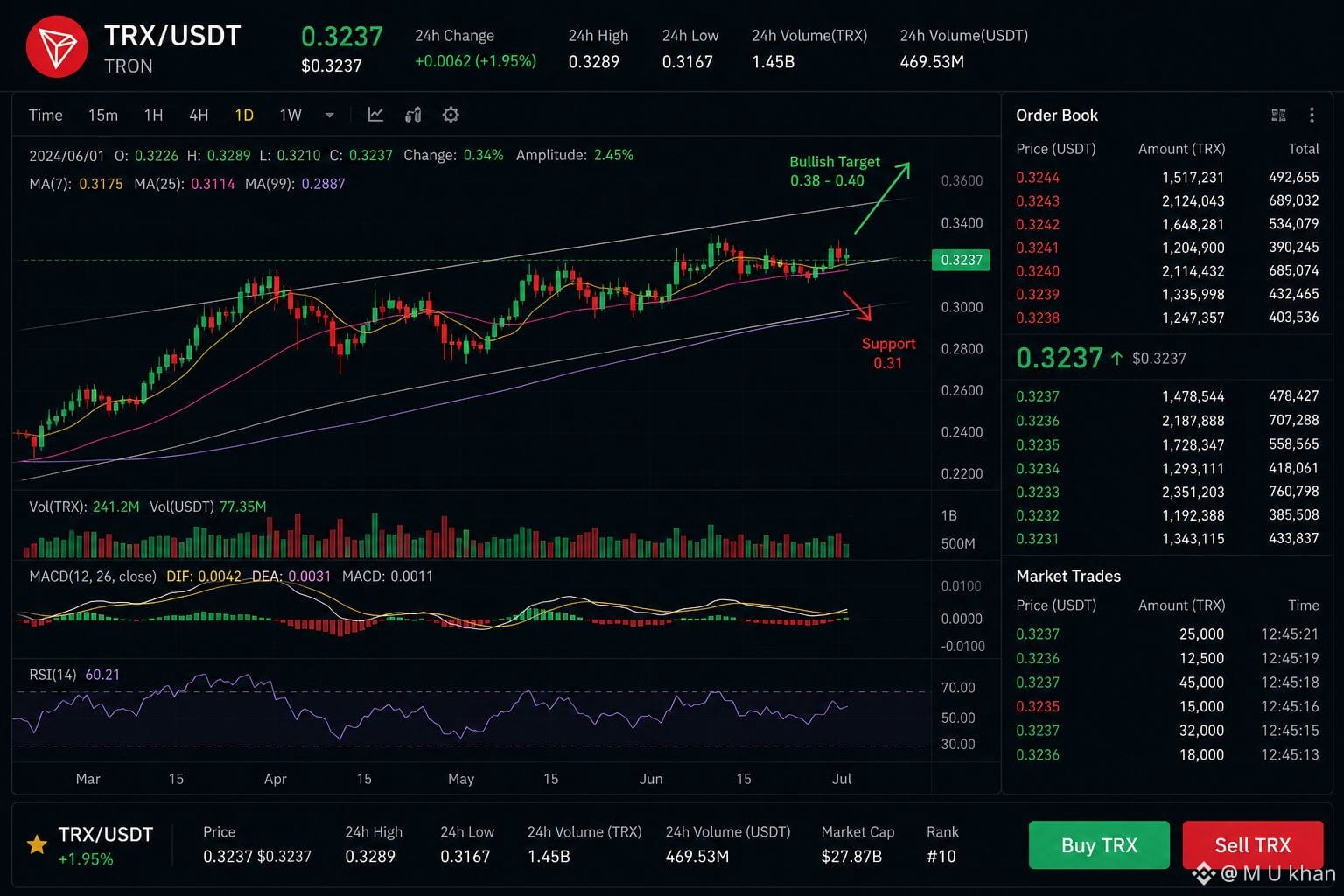Switch chart to 4H interval

coord(199,115)
